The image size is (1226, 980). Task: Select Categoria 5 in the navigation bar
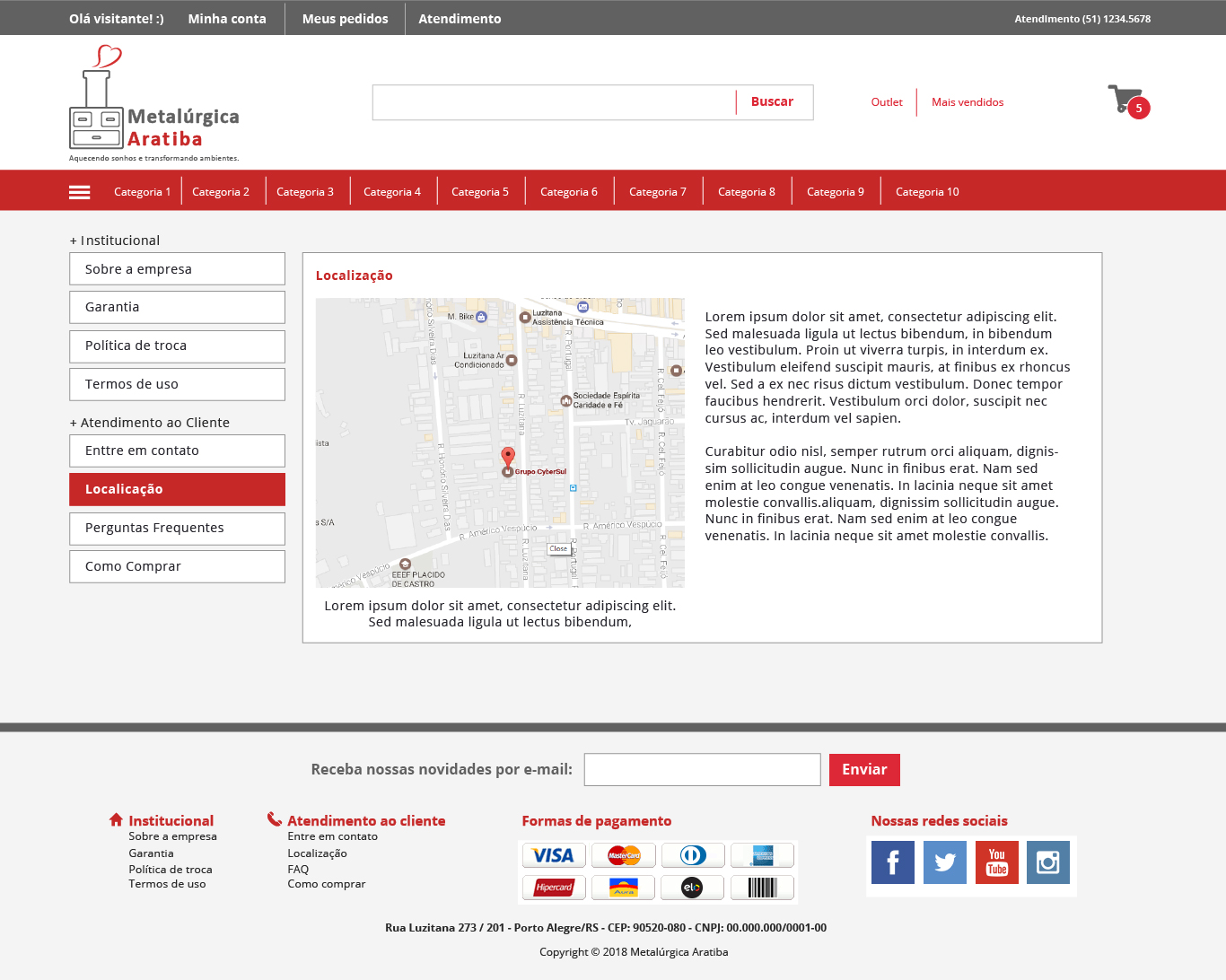(479, 192)
